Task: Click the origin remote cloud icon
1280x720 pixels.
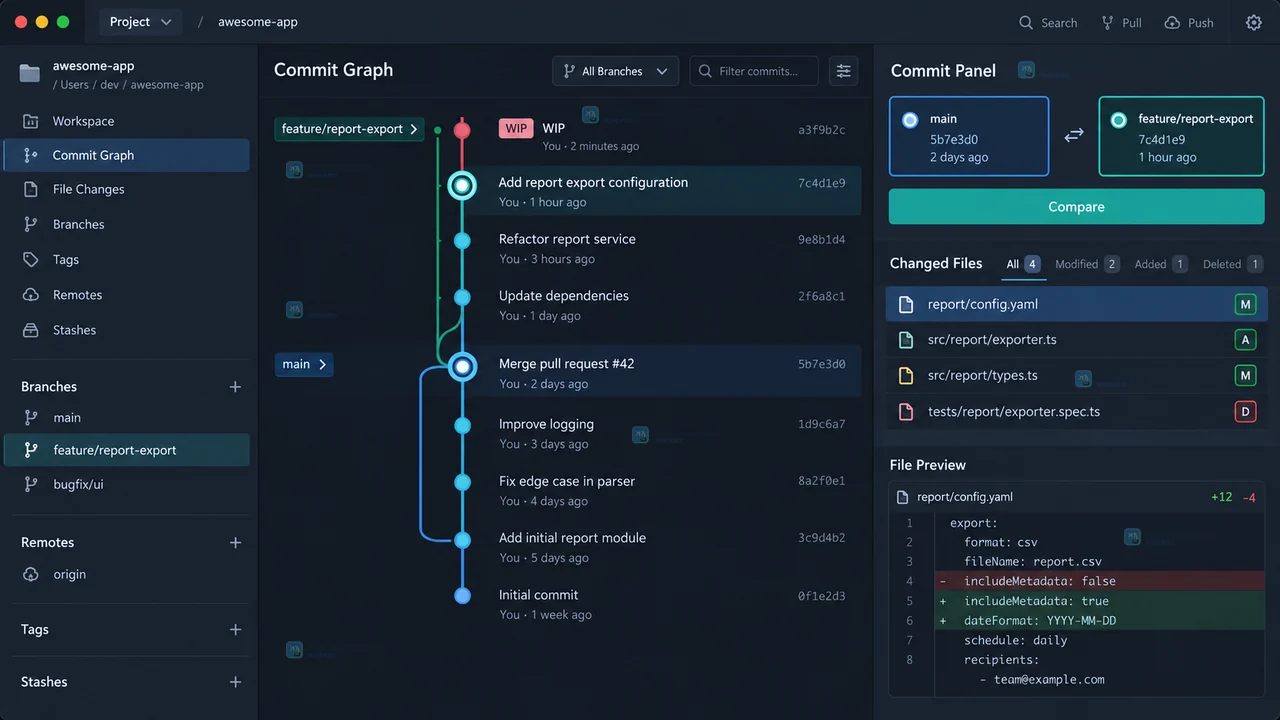Action: [x=31, y=574]
